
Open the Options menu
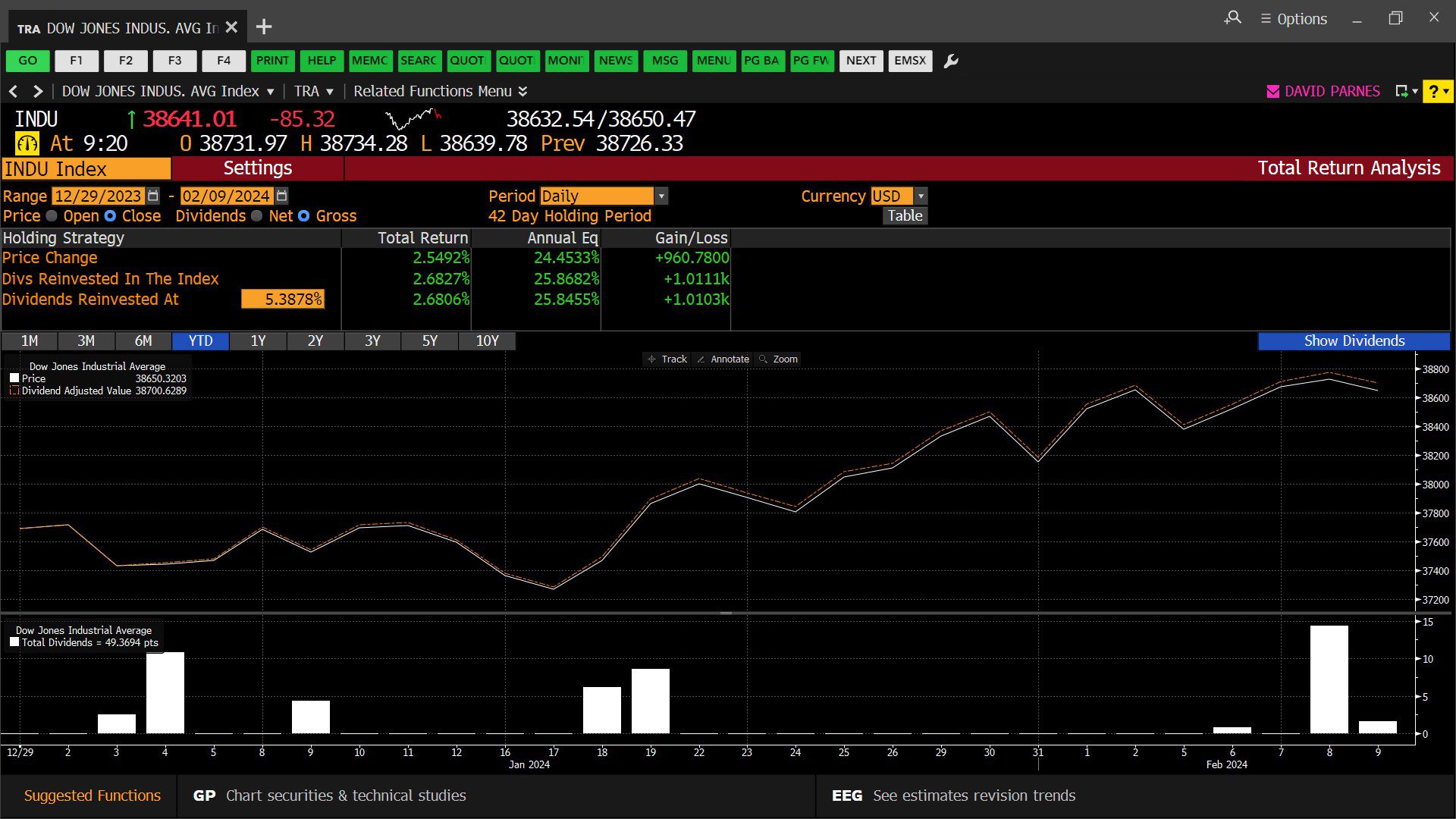[x=1294, y=19]
